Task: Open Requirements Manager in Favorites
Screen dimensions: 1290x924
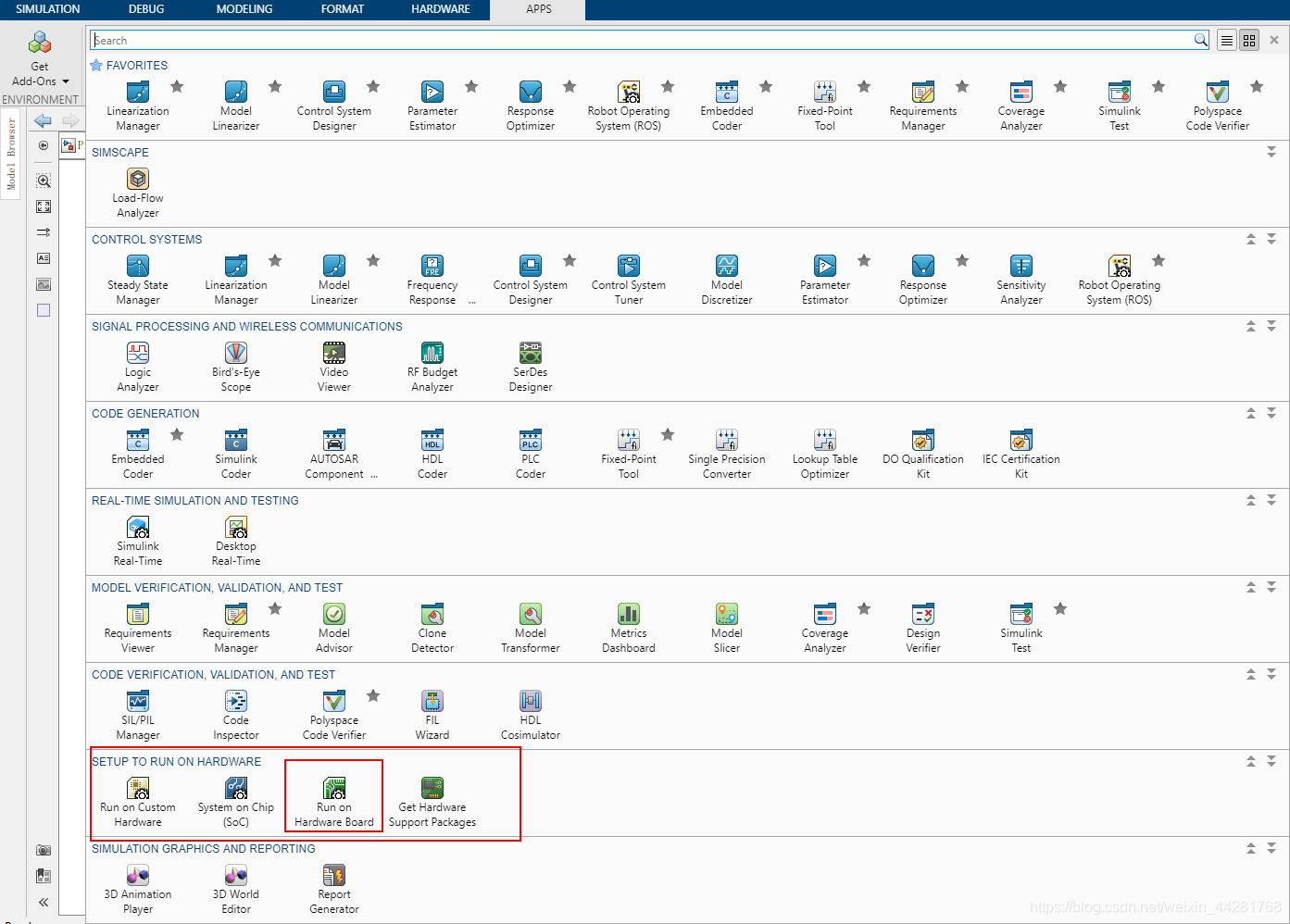Action: point(923,106)
